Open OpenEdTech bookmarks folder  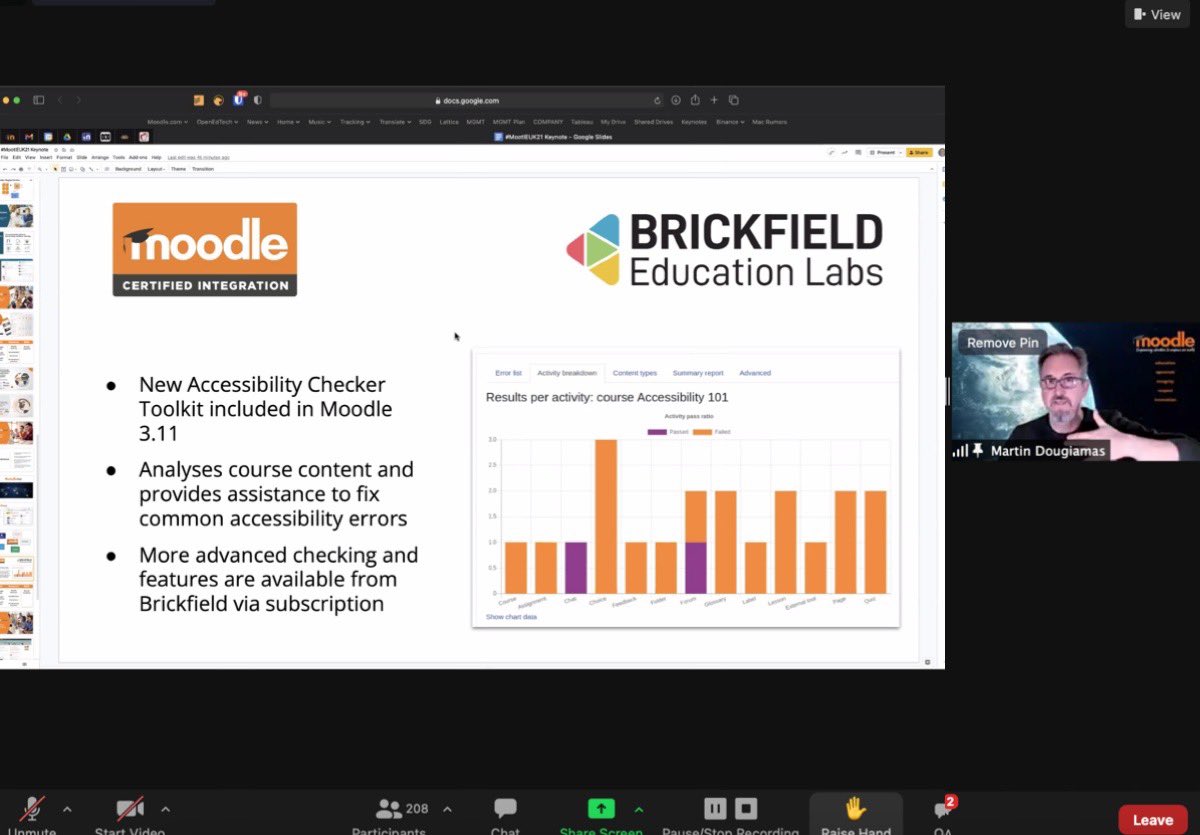coord(217,122)
